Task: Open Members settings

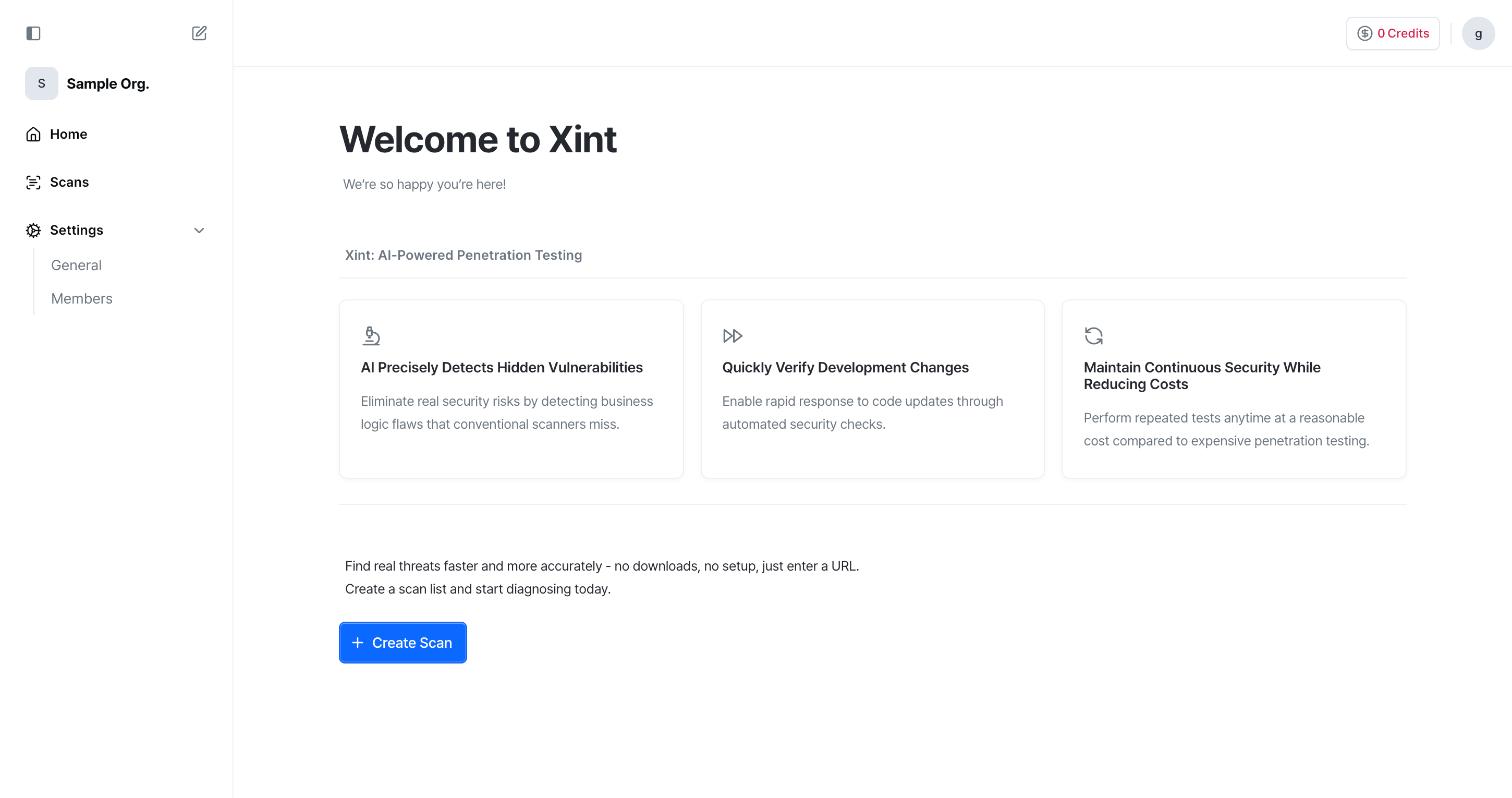Action: point(81,298)
